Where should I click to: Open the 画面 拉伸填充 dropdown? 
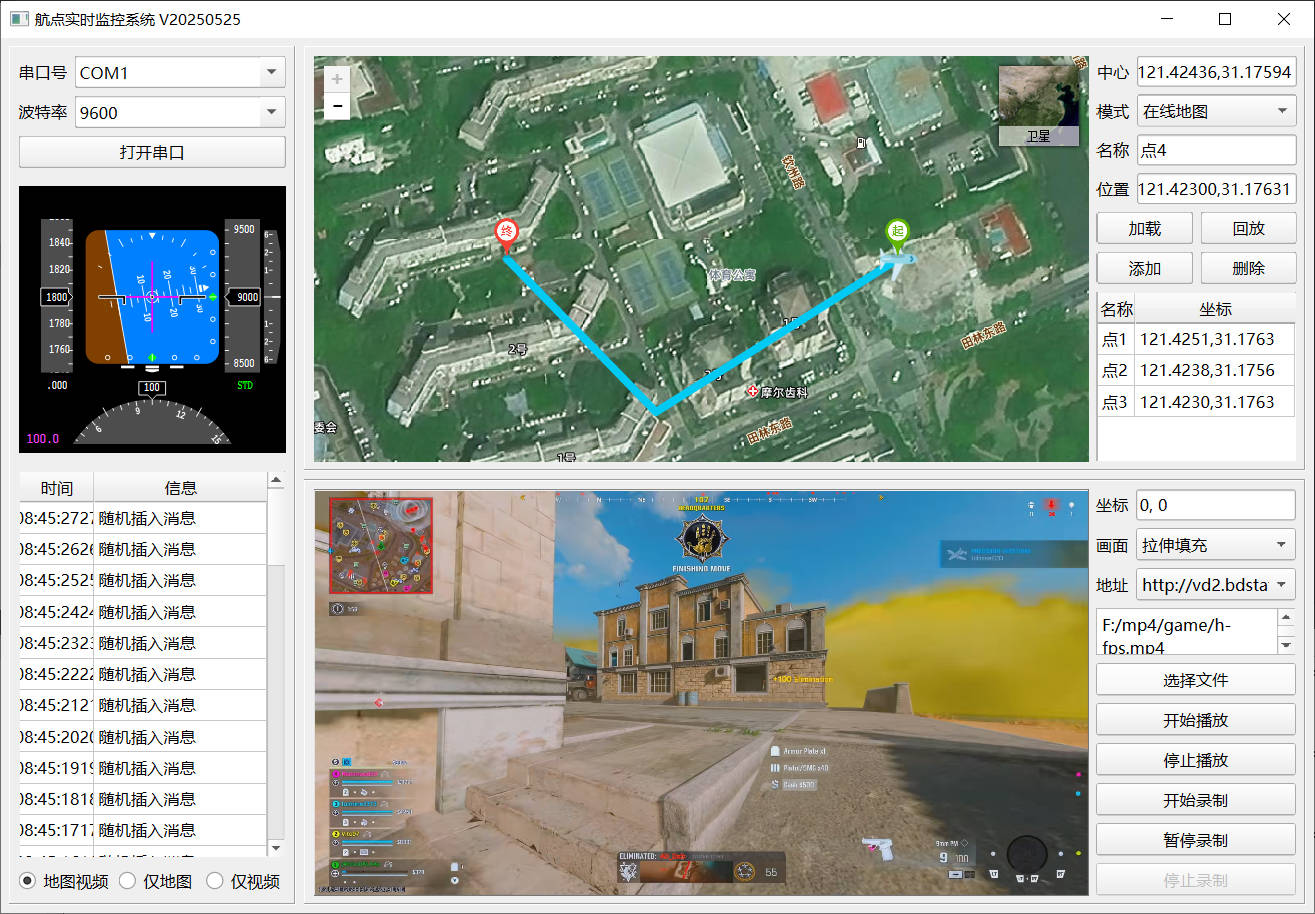1216,545
